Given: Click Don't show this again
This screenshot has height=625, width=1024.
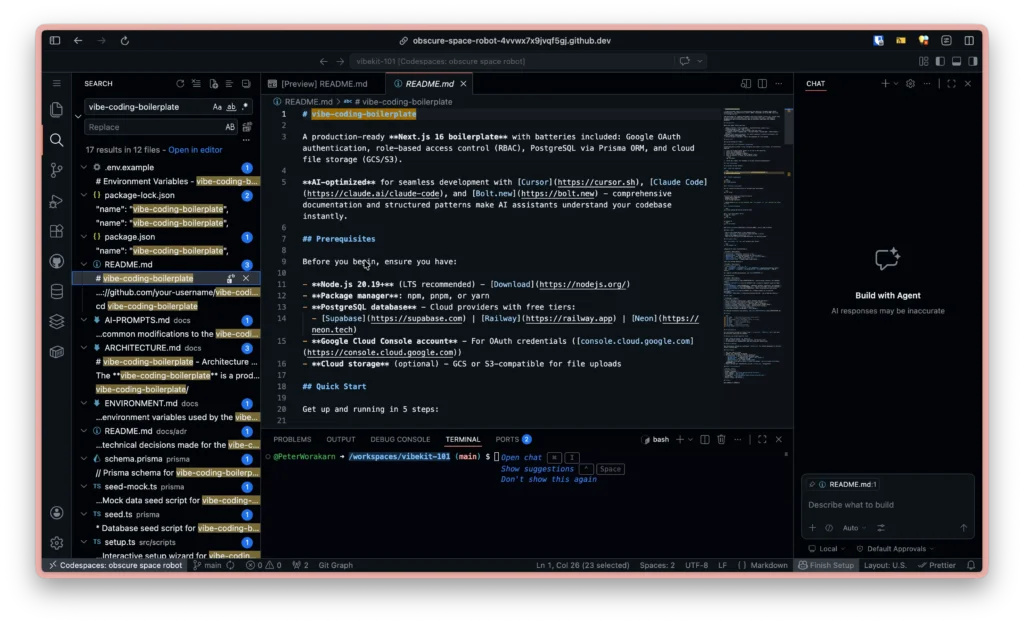Looking at the screenshot, I should tap(548, 479).
